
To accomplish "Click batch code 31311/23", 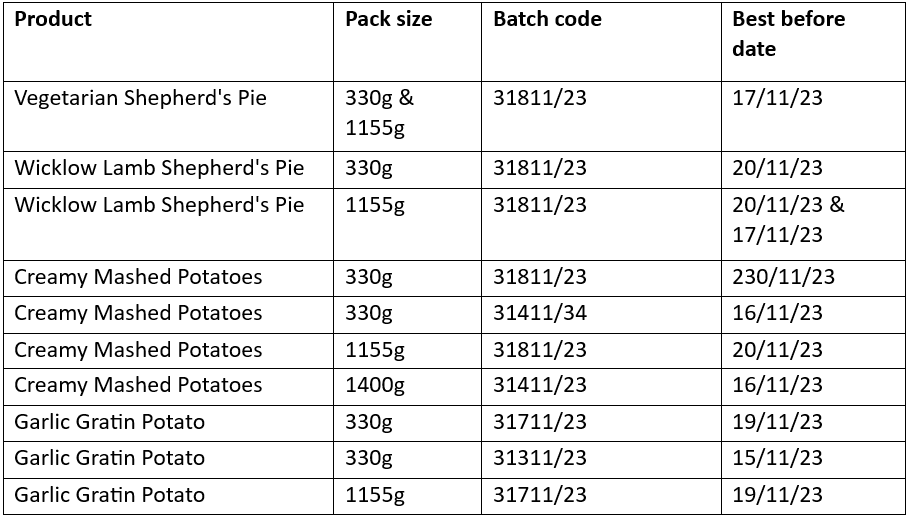I will (540, 458).
